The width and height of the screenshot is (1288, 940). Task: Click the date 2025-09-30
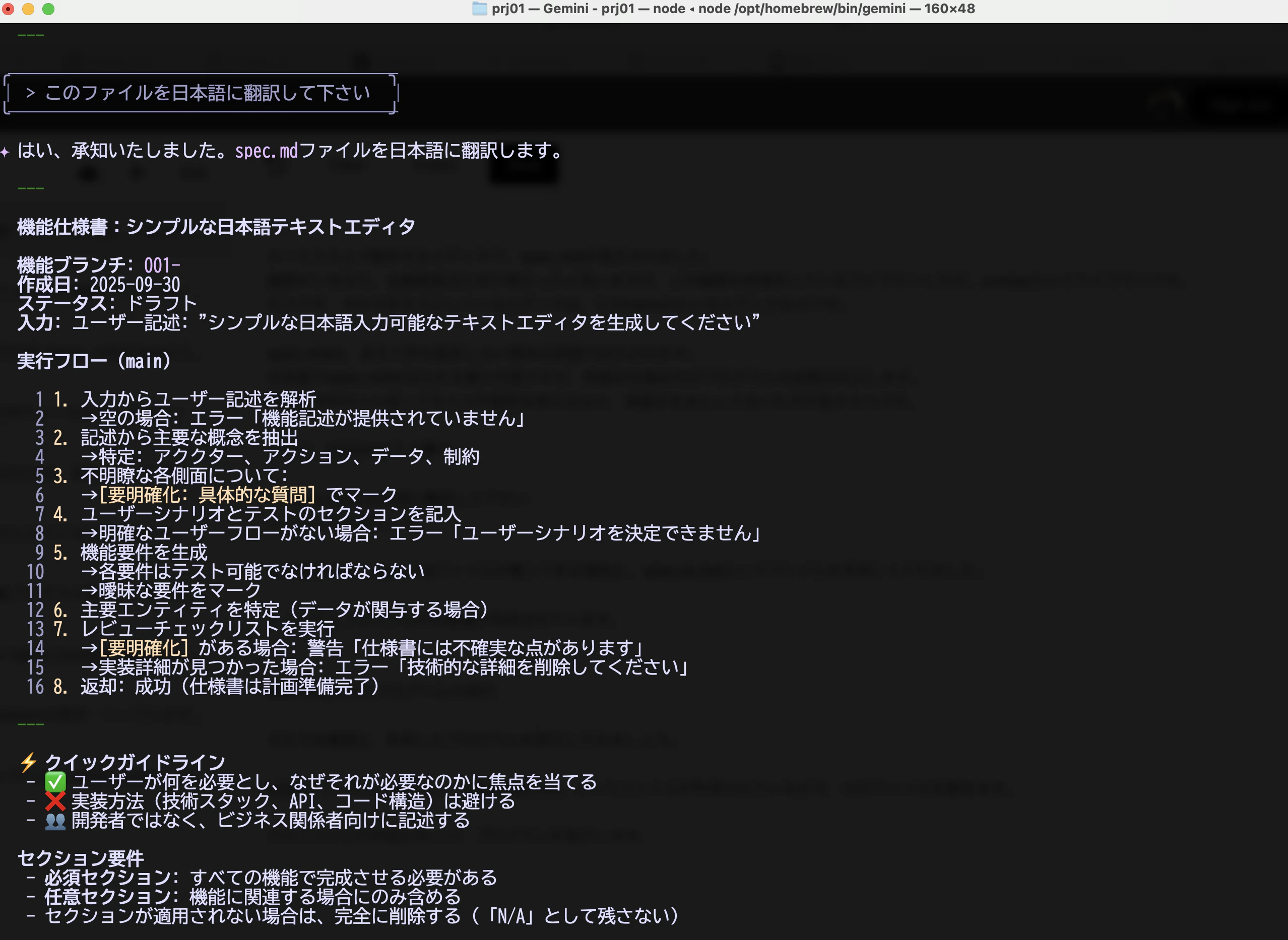[x=135, y=285]
